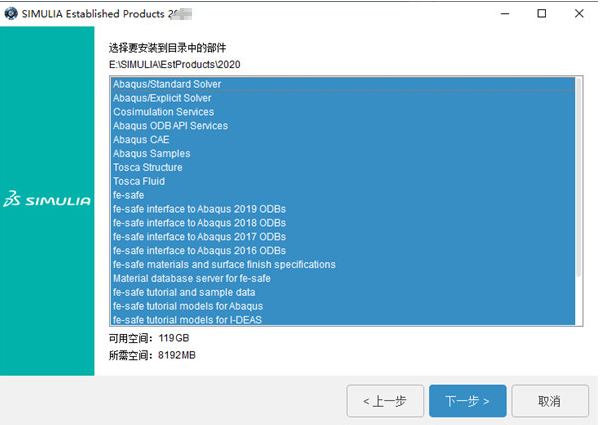
Task: Choose Cosimulation Services component
Action: [x=343, y=112]
